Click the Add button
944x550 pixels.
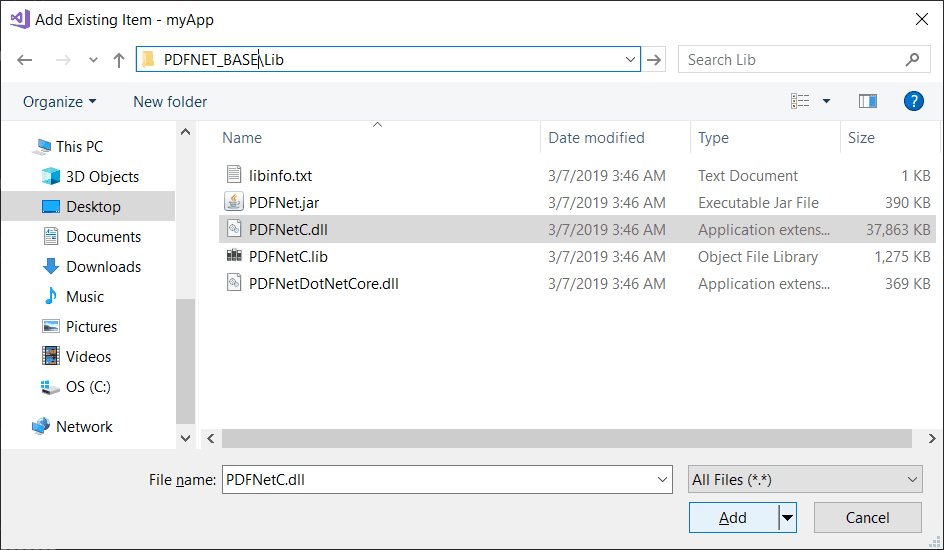point(732,518)
